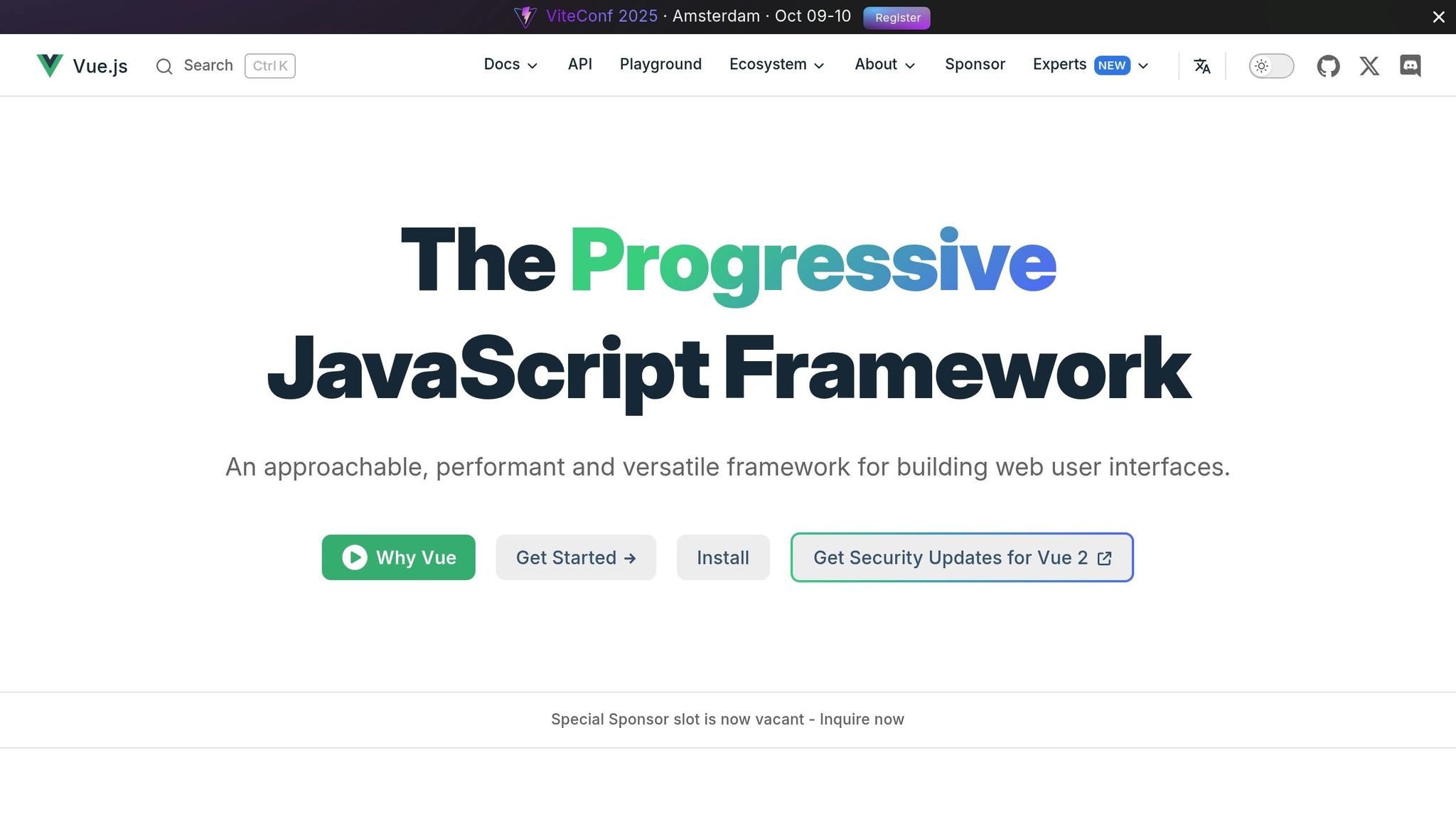Click the NEW badge beside Experts
Screen dimensions: 1456x819
pos(1112,65)
